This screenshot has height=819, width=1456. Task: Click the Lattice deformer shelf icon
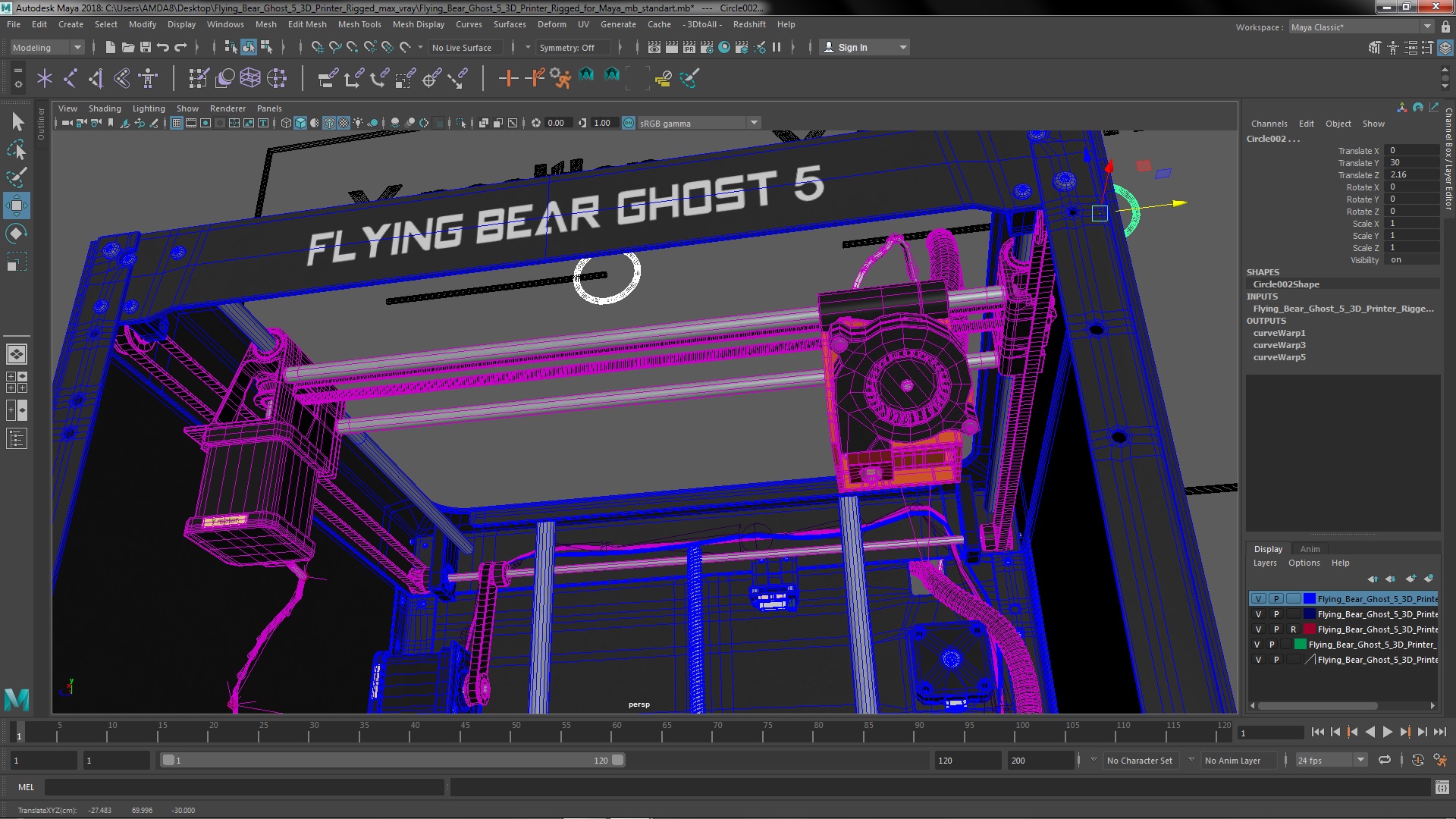tap(249, 78)
